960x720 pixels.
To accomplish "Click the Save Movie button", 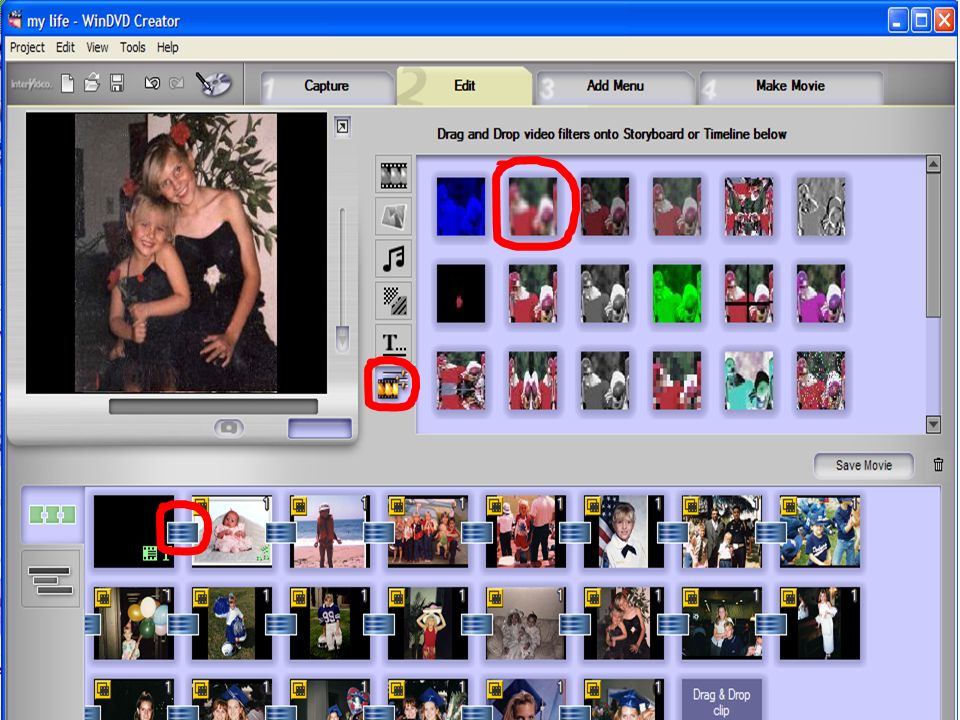I will click(x=863, y=465).
